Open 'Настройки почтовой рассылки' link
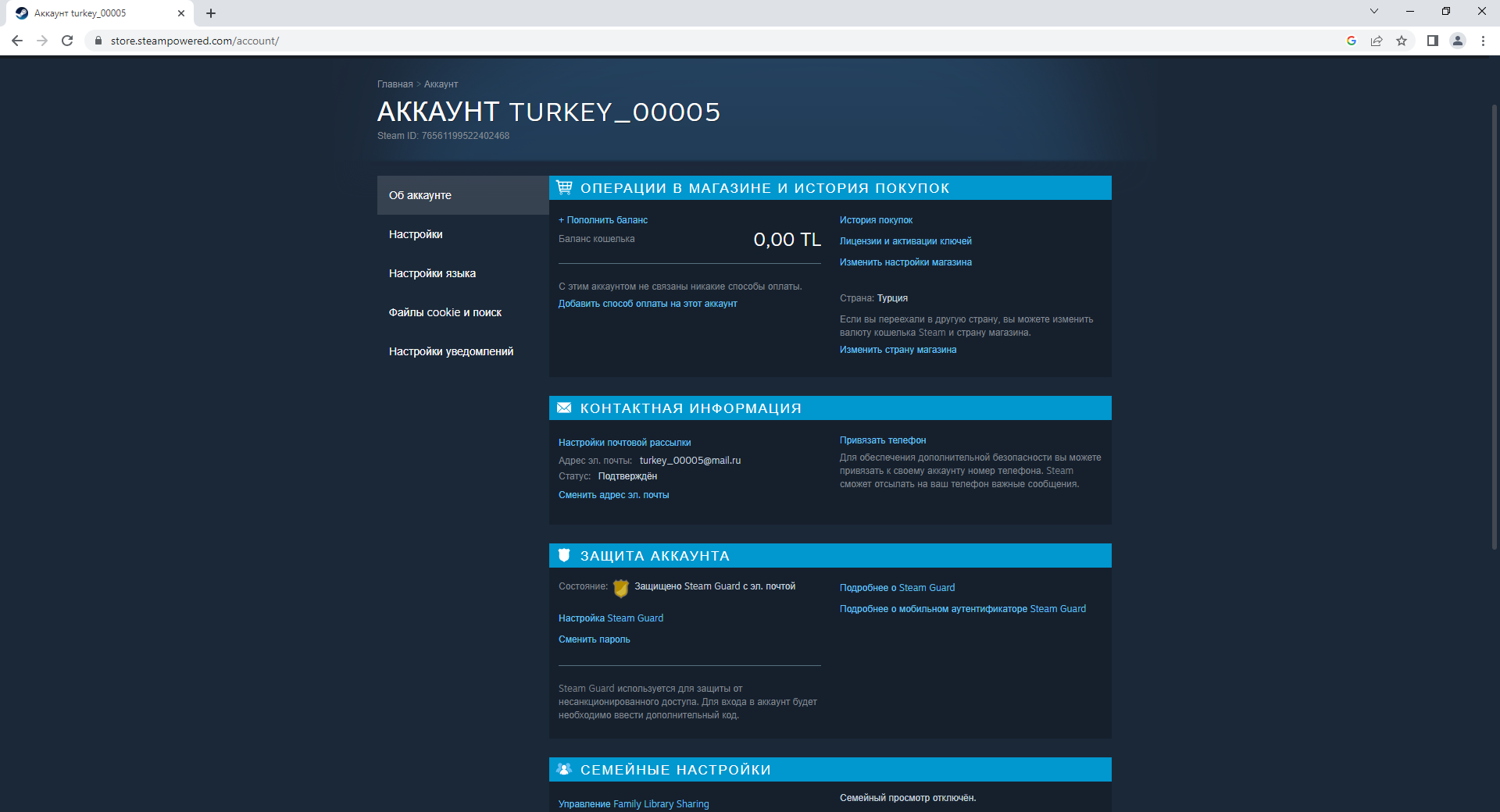This screenshot has height=812, width=1500. point(624,443)
